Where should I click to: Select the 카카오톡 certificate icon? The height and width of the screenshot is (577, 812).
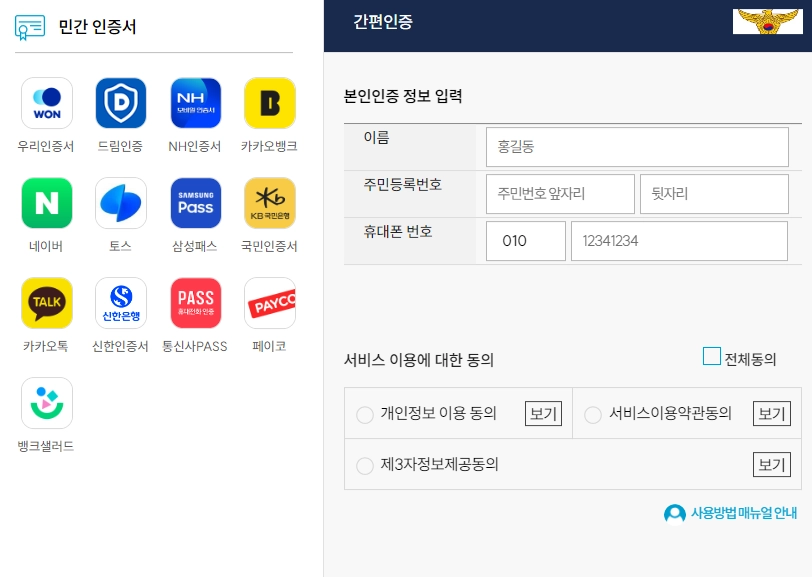pos(45,302)
